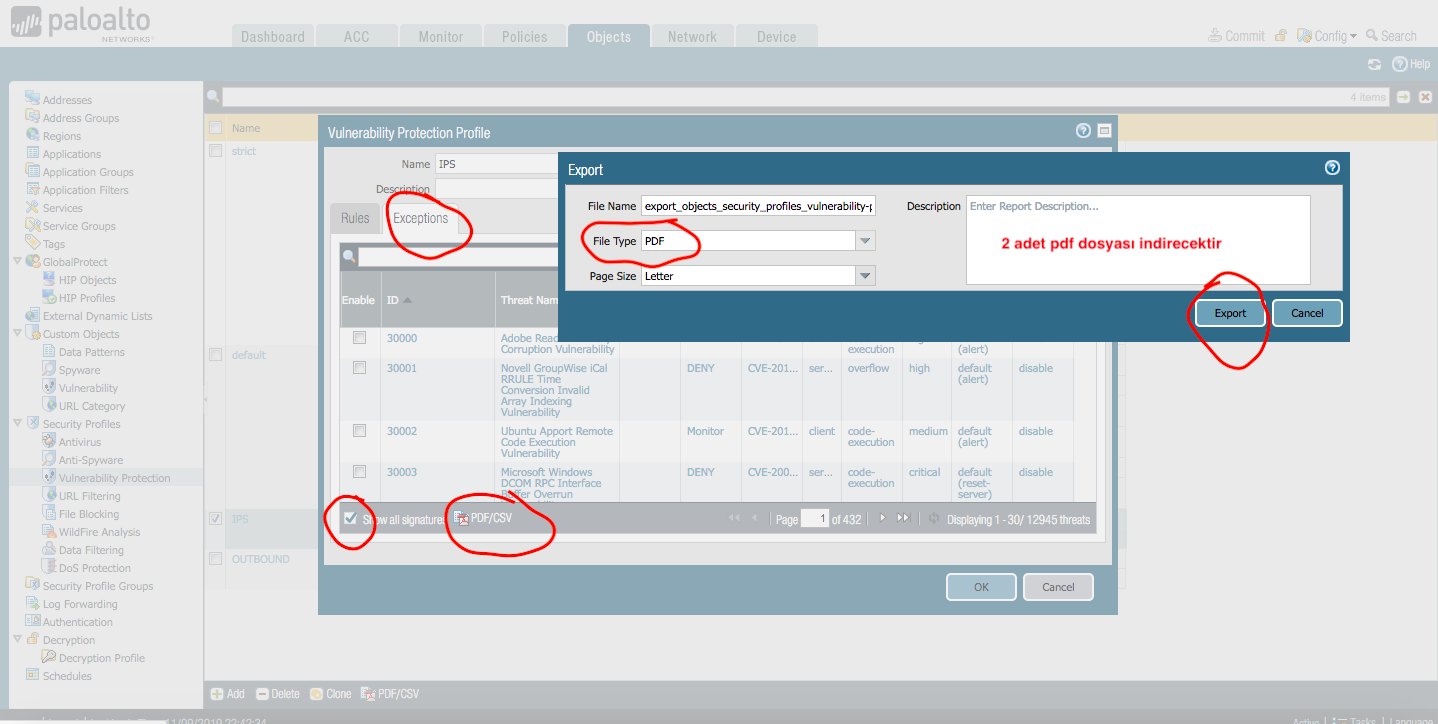Open the Network main tab
The image size is (1438, 724).
pos(692,37)
